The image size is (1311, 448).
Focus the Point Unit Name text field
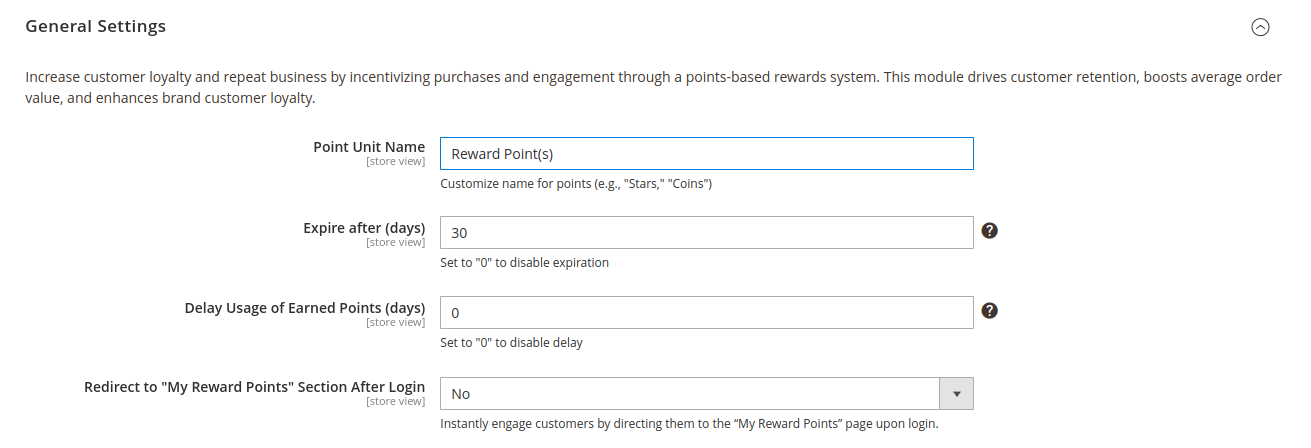[706, 154]
